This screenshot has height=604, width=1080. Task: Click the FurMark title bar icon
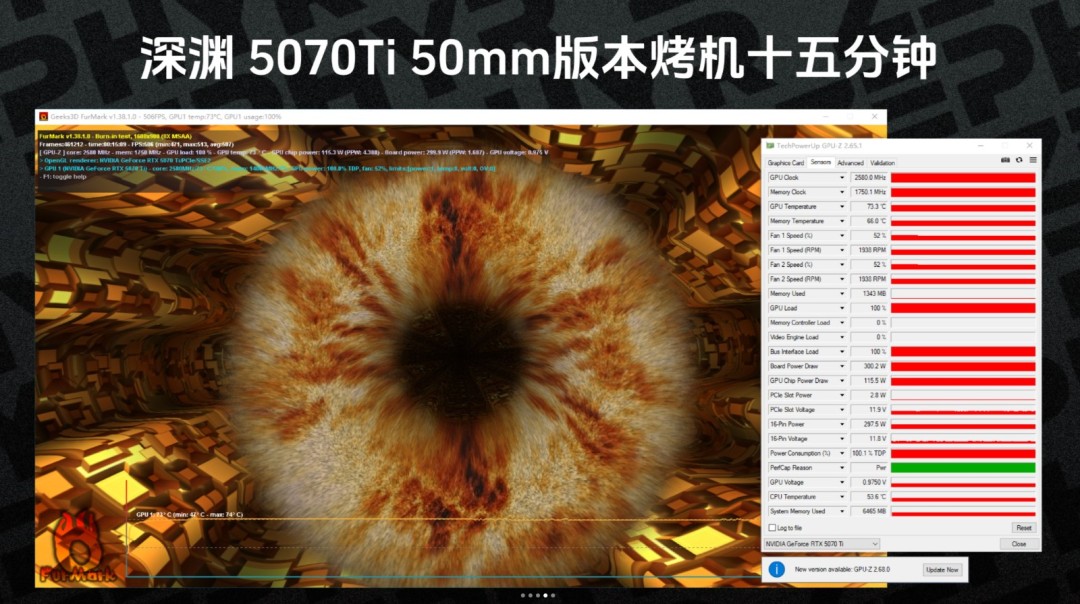pyautogui.click(x=43, y=116)
